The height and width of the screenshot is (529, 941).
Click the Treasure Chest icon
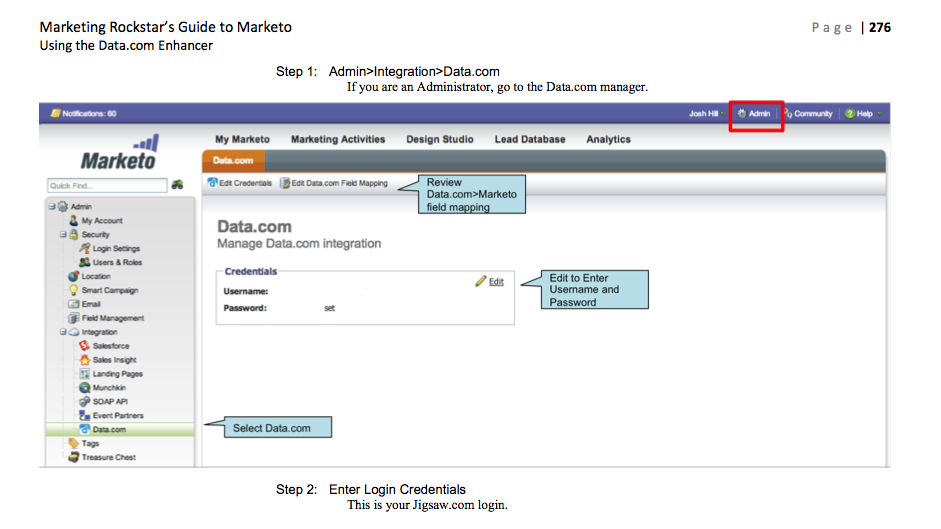[x=73, y=457]
